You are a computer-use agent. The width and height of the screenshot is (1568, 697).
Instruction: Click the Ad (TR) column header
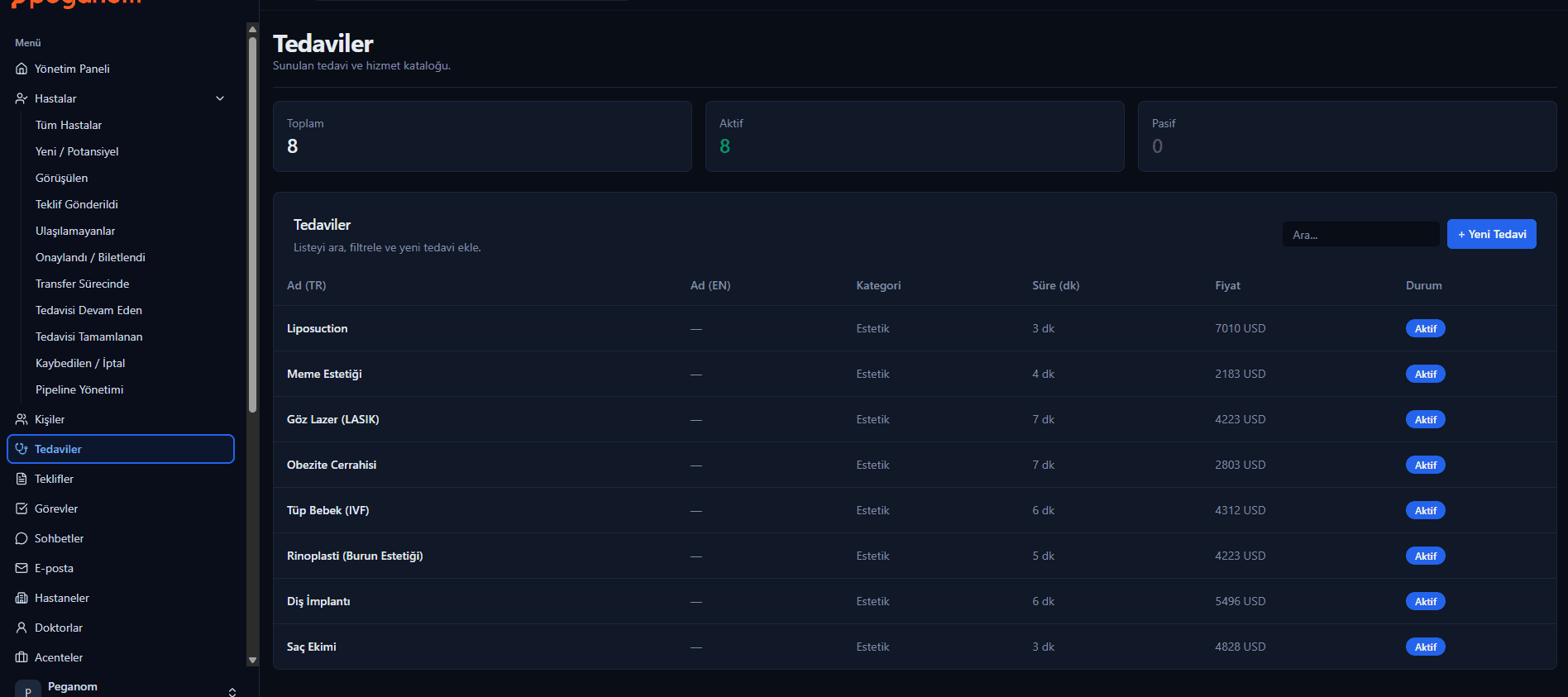306,285
